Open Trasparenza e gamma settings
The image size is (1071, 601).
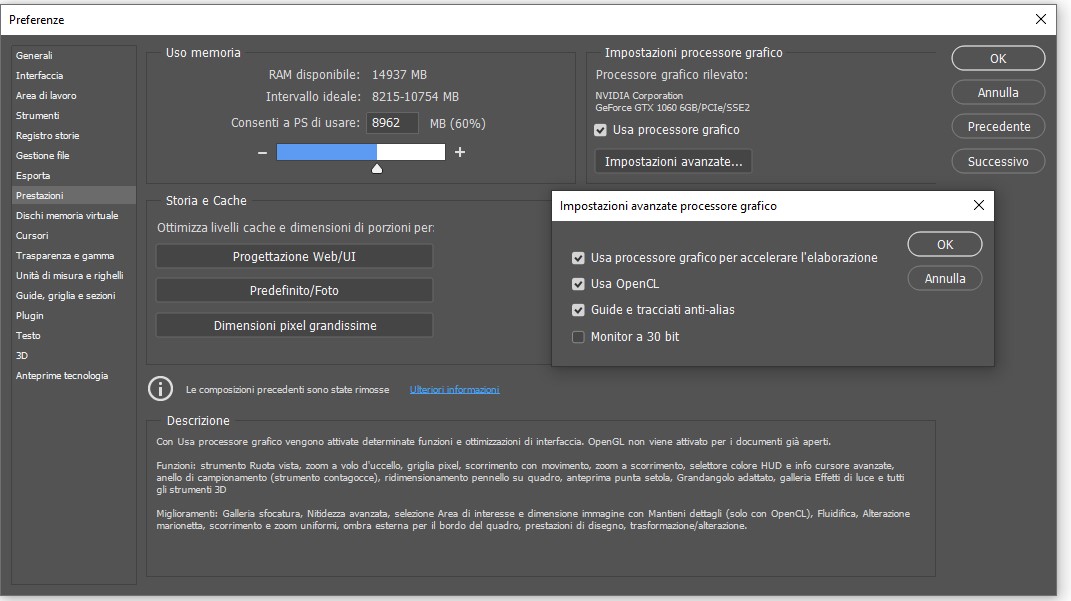74,255
